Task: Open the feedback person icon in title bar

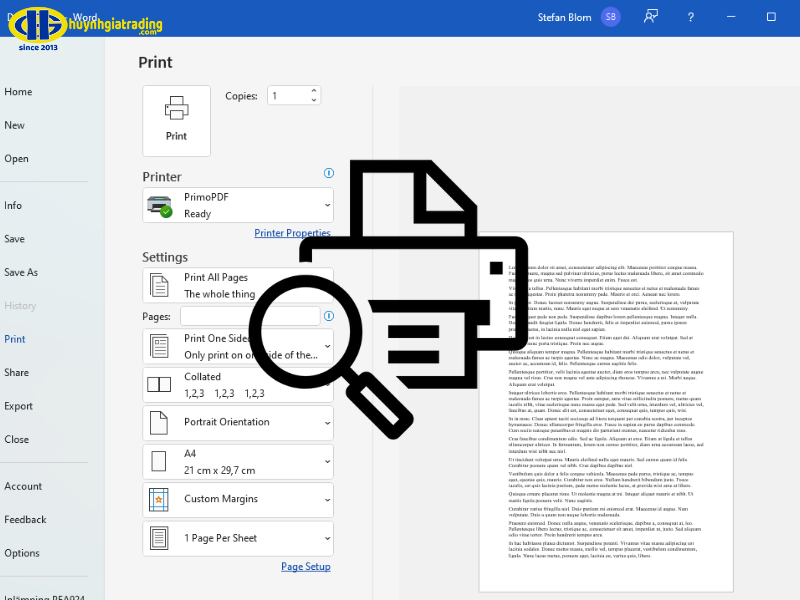Action: (x=651, y=17)
